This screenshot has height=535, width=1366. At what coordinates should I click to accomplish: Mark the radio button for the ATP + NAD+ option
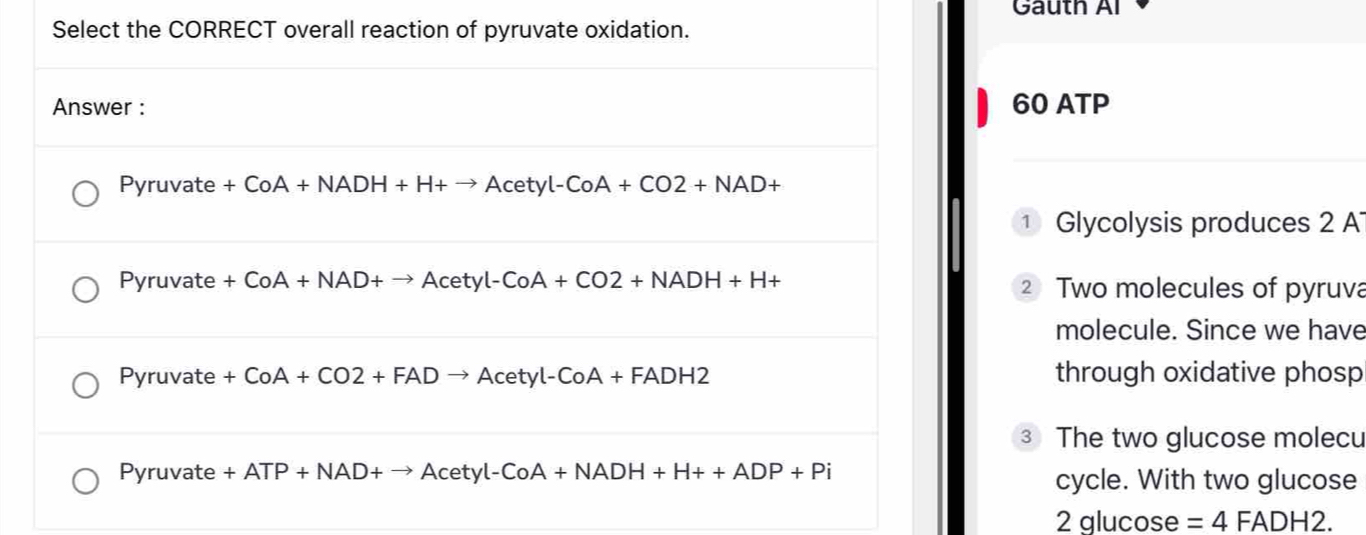coord(87,480)
